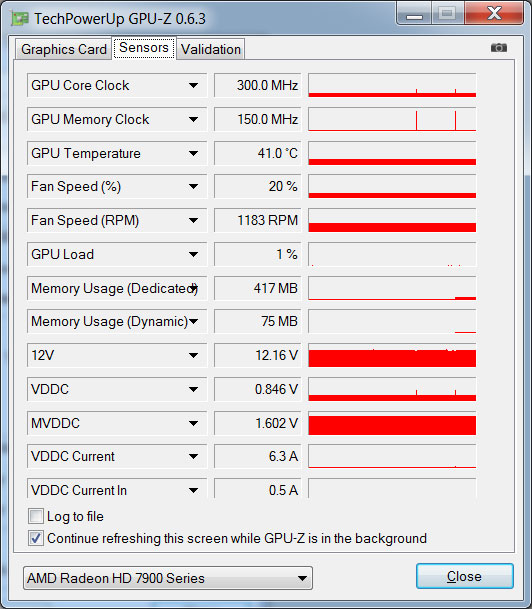532x609 pixels.
Task: Select the Sensors tab
Action: 144,48
